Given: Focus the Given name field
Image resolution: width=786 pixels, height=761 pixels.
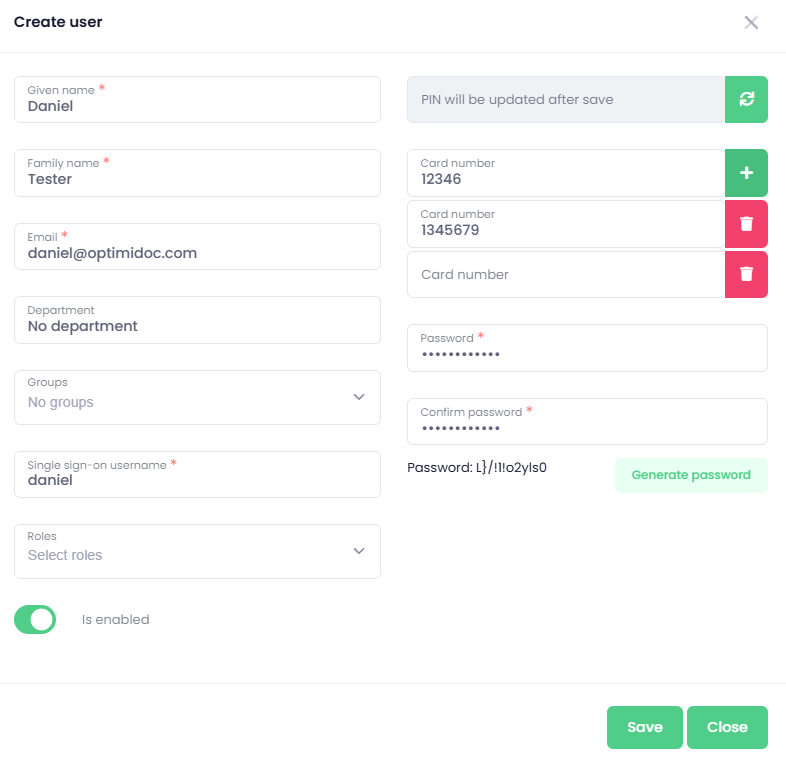Looking at the screenshot, I should point(197,100).
